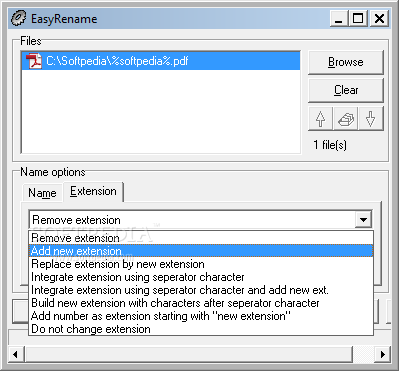Choose 'Add new extension' option
The width and height of the screenshot is (399, 371).
(x=201, y=251)
